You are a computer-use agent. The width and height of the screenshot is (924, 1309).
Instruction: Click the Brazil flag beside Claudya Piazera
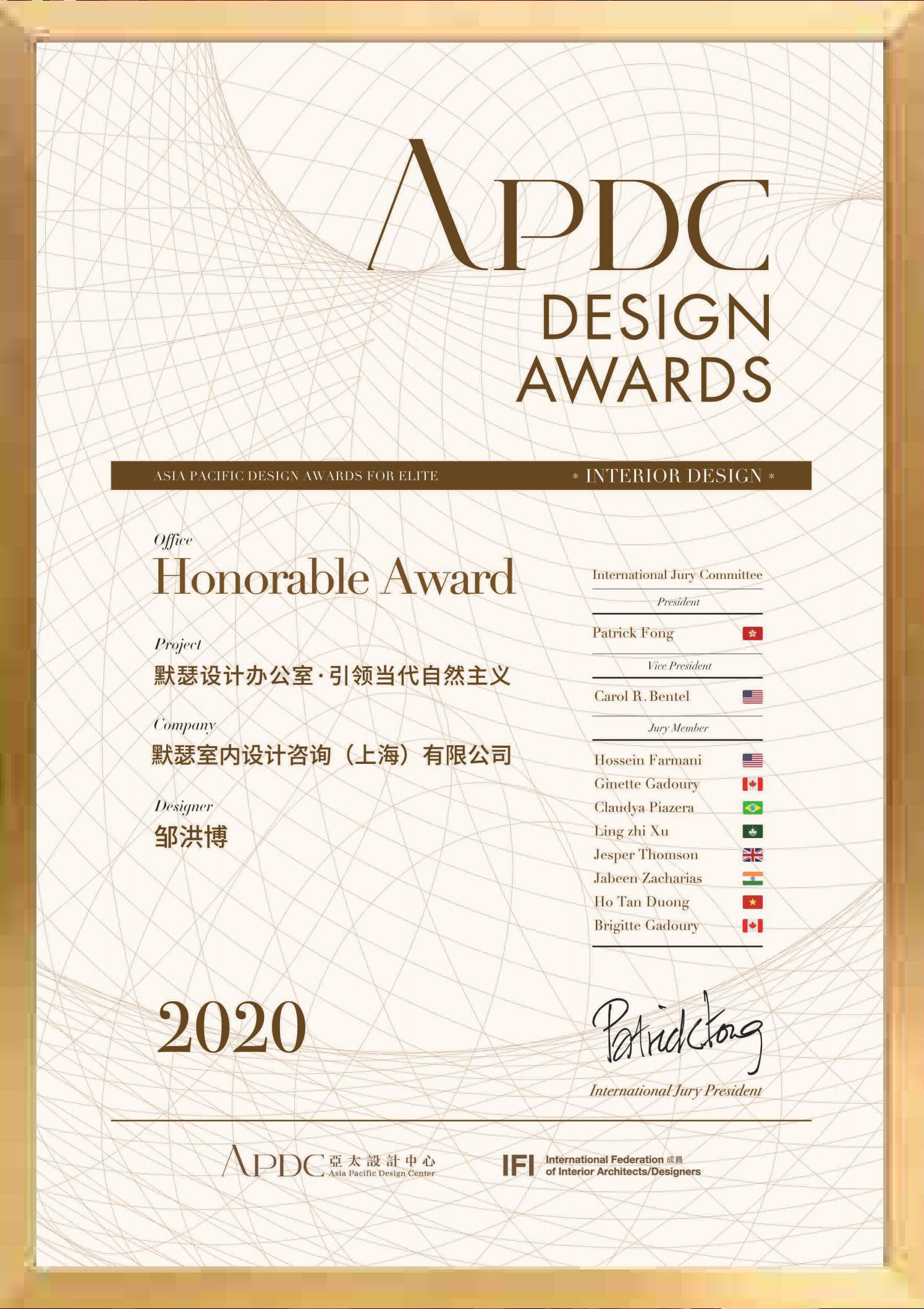[x=752, y=808]
